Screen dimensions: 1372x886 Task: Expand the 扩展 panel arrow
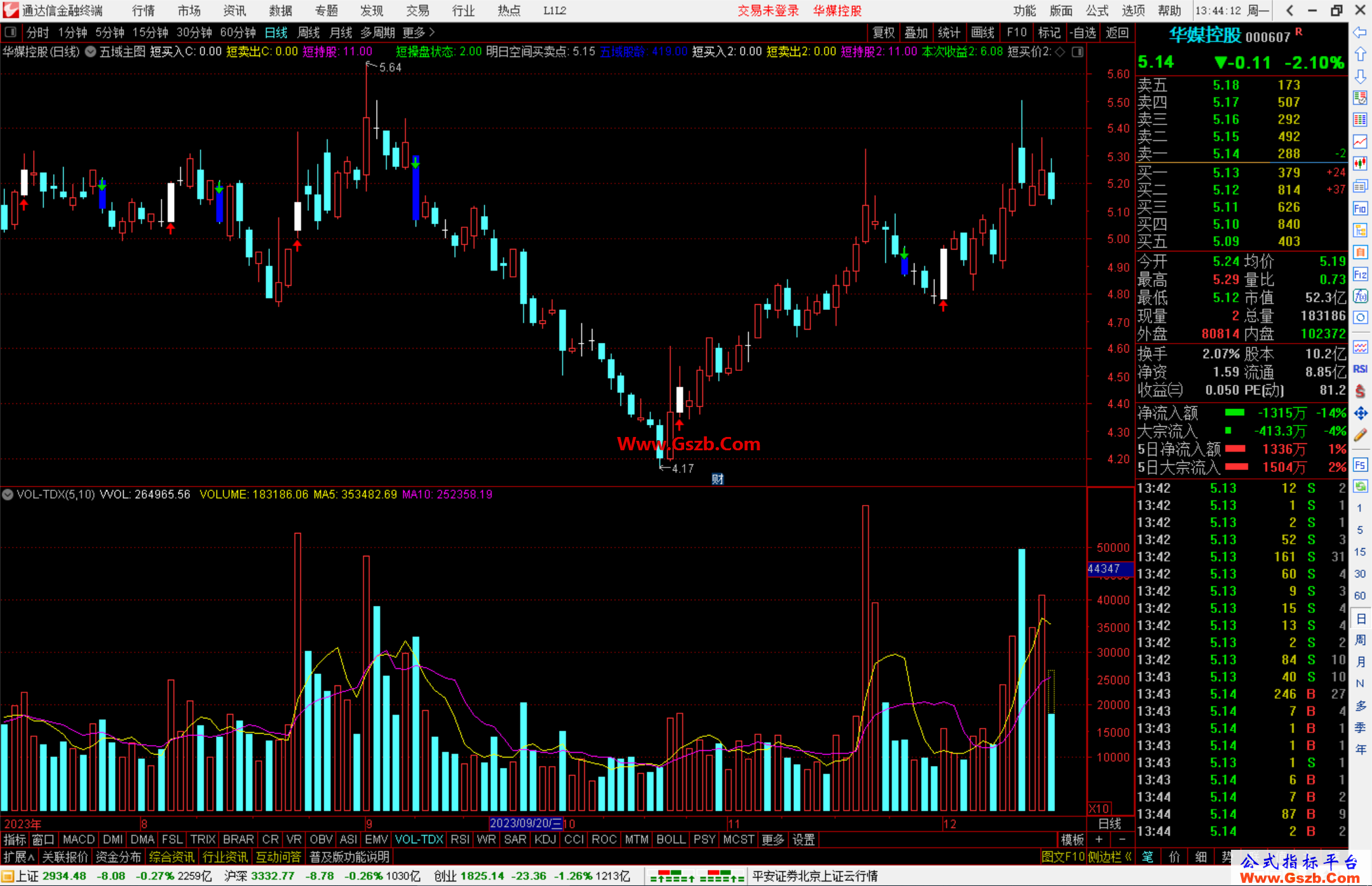pos(19,857)
